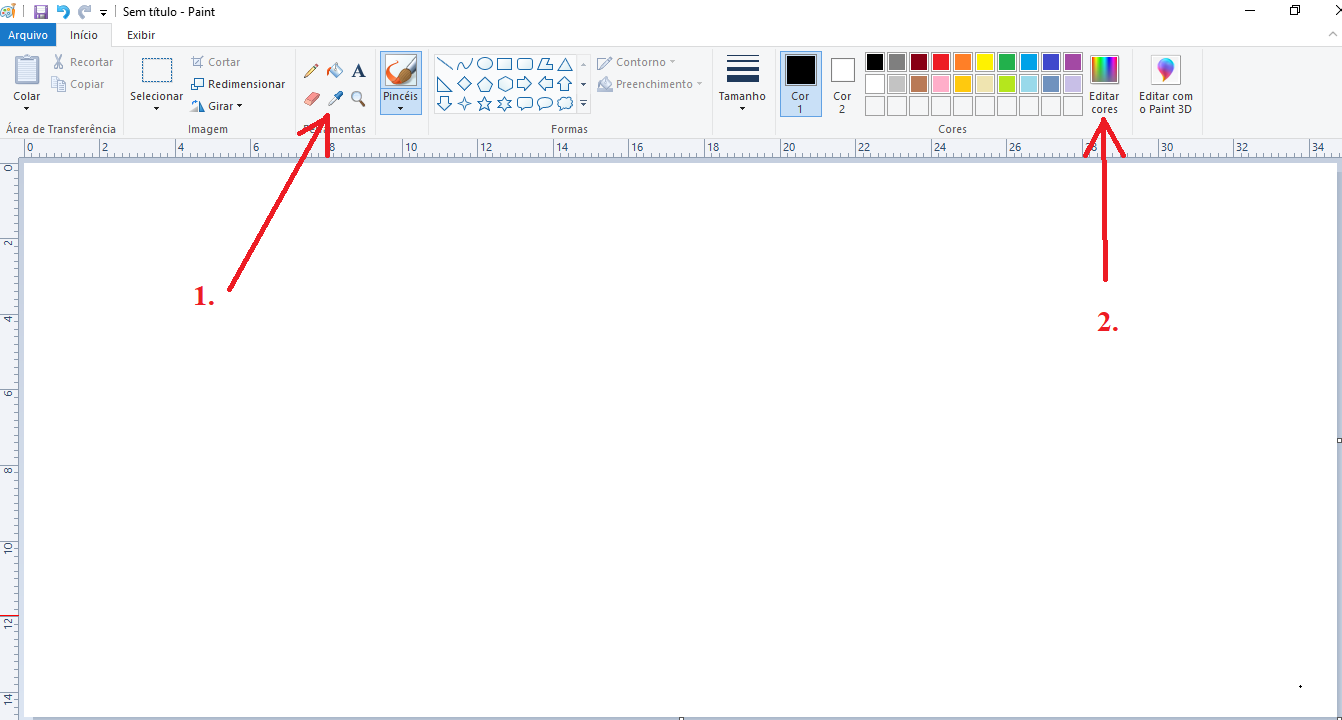
Task: Pick the red color swatch
Action: click(940, 62)
